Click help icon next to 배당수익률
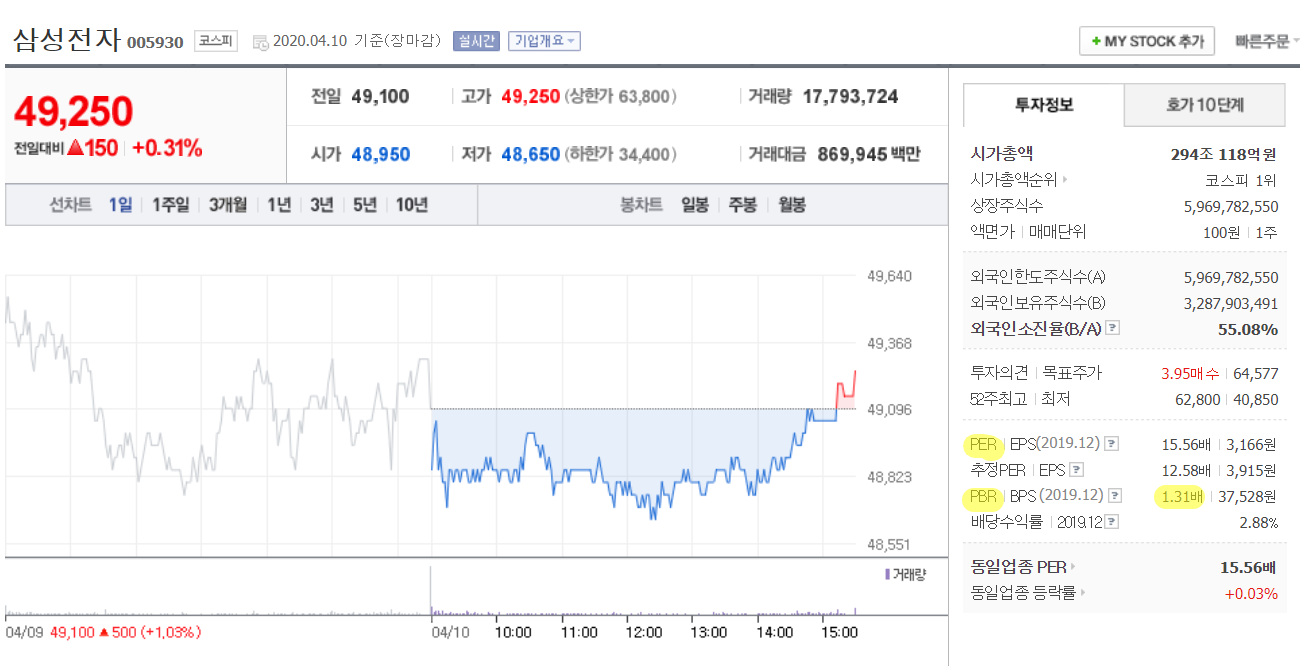The image size is (1311, 666). [x=1112, y=522]
